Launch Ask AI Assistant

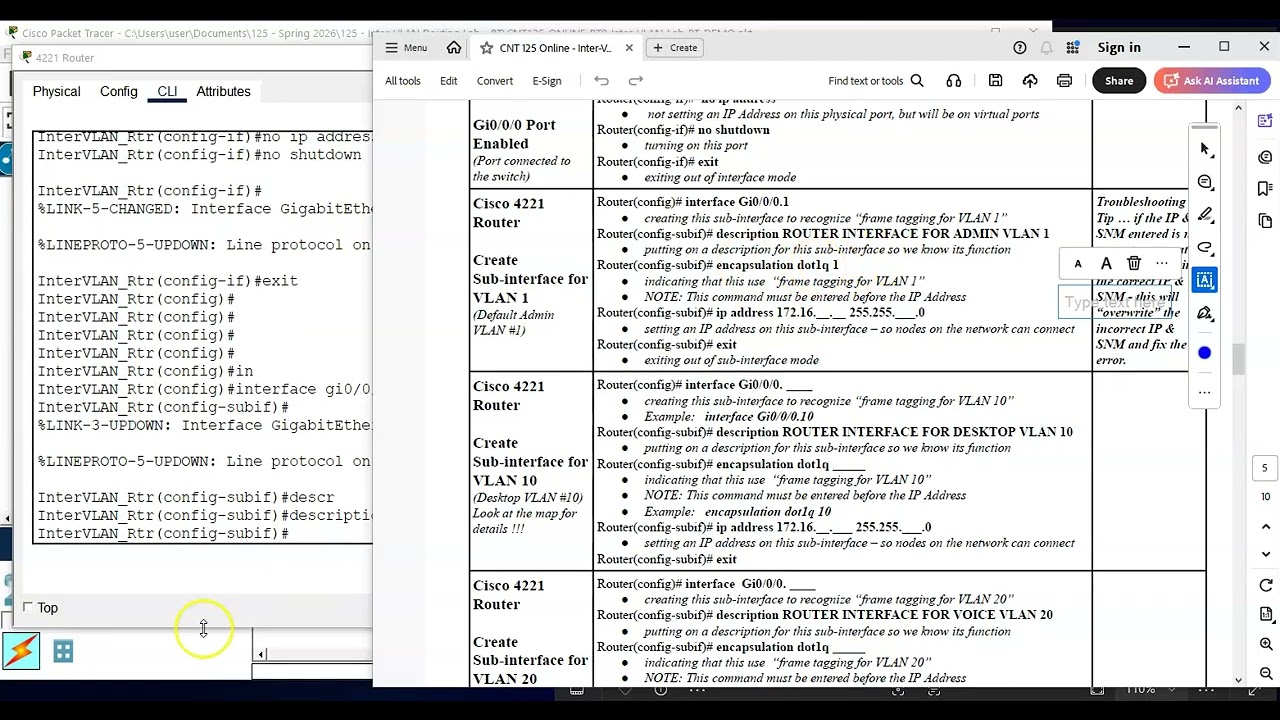coord(1212,81)
